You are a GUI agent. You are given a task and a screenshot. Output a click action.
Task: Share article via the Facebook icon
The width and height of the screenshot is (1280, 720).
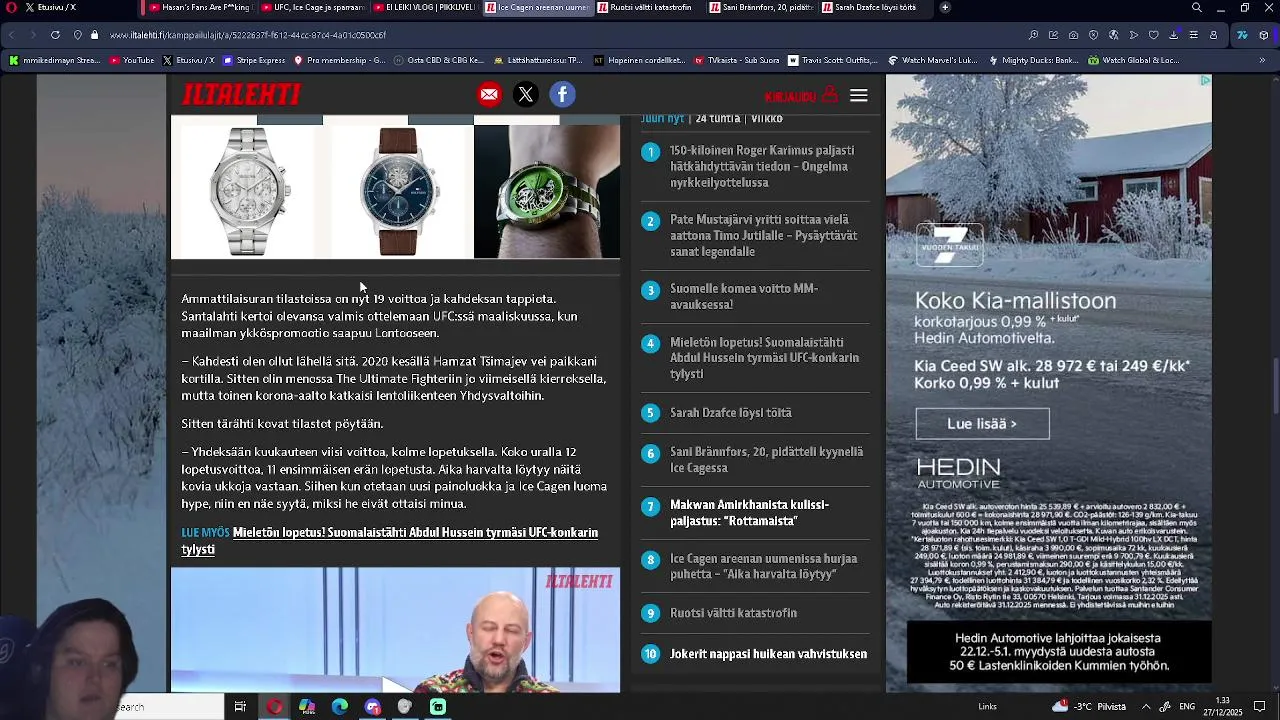(562, 95)
